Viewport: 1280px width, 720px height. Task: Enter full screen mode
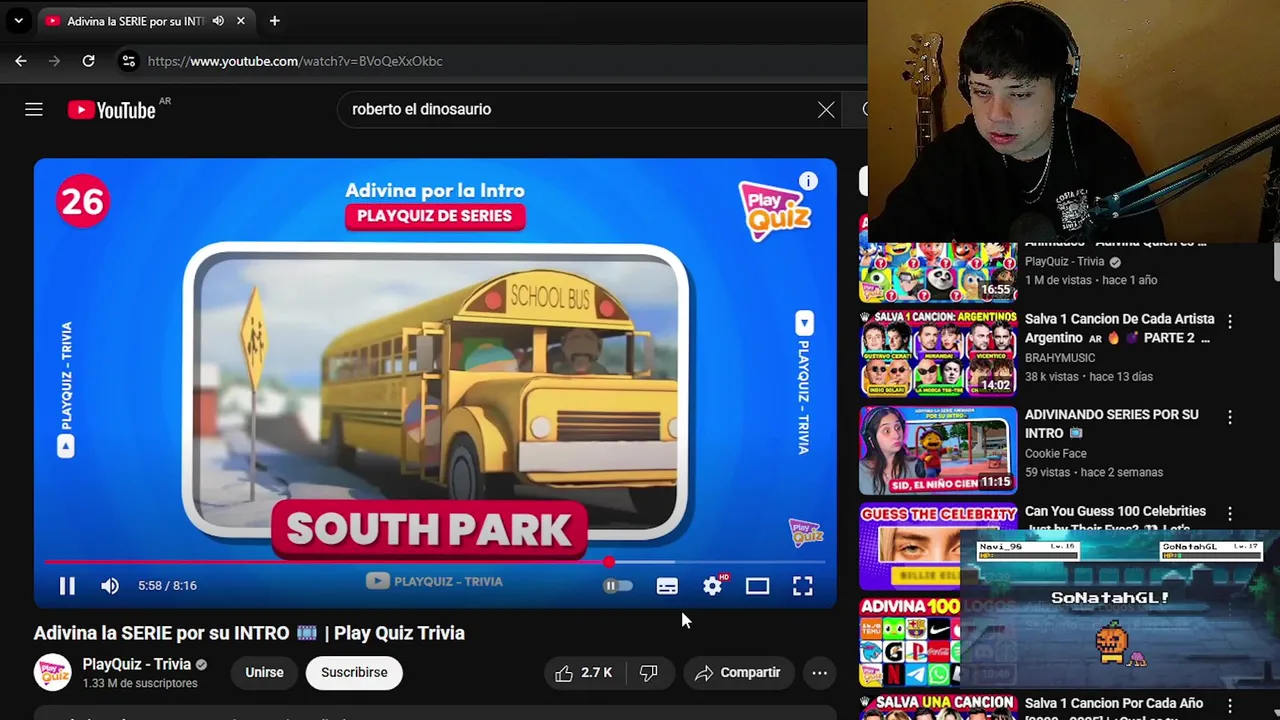[803, 586]
